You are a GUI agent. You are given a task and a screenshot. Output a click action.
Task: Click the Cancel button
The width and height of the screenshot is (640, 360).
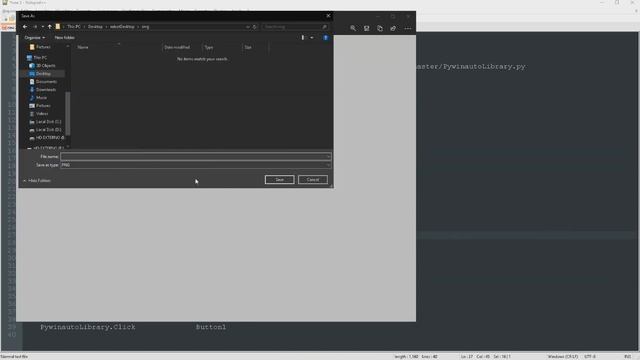pos(313,180)
